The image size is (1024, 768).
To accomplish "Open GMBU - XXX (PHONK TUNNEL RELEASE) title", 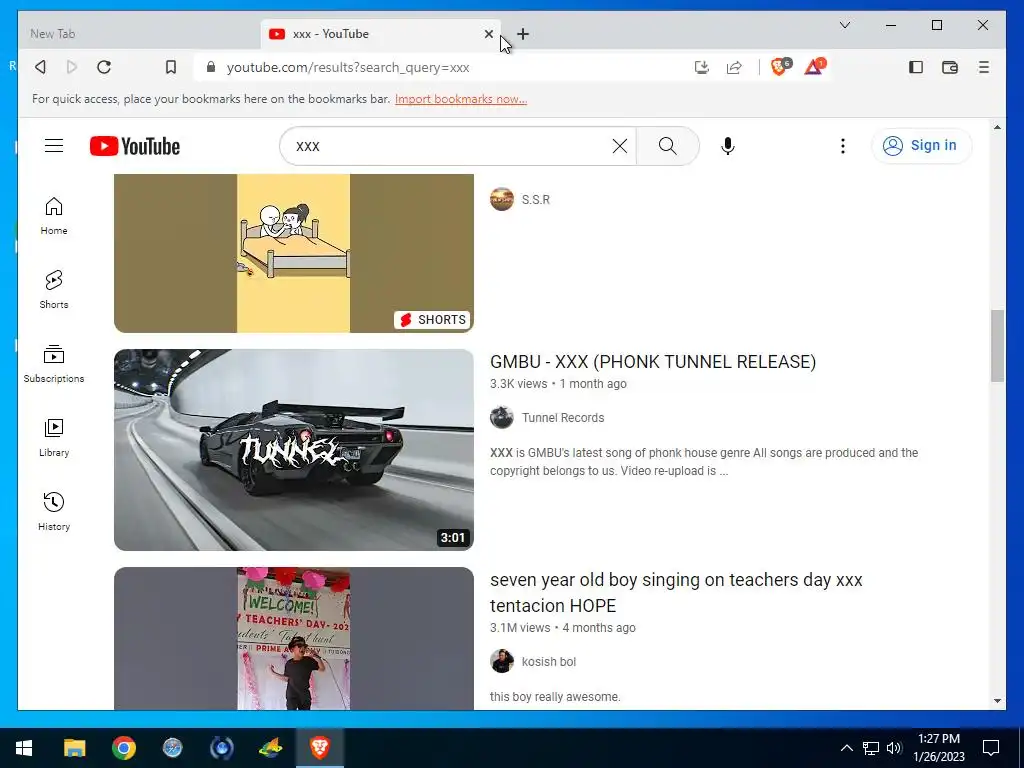I will coord(652,362).
